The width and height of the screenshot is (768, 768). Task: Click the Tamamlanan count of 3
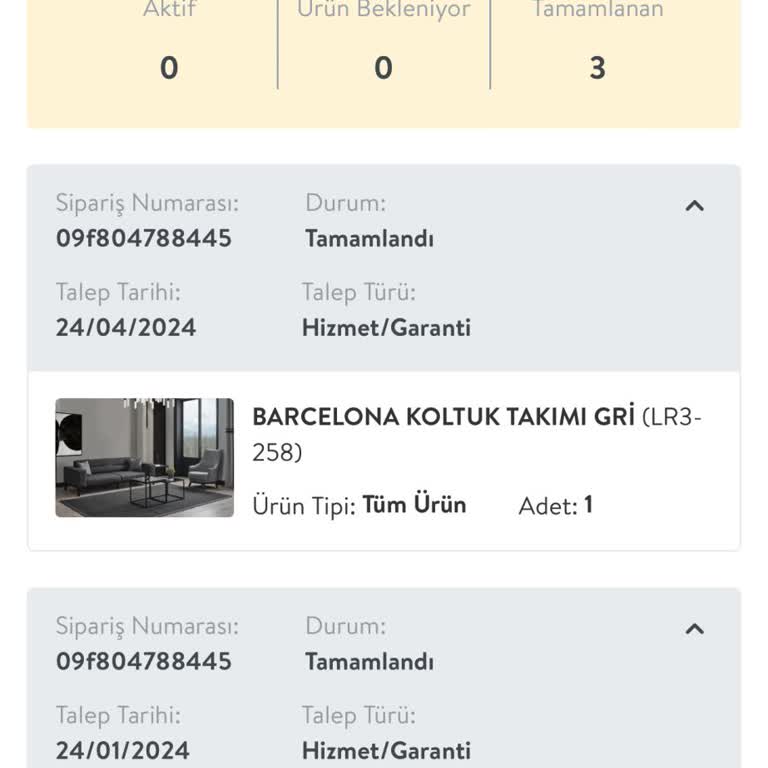(x=598, y=68)
